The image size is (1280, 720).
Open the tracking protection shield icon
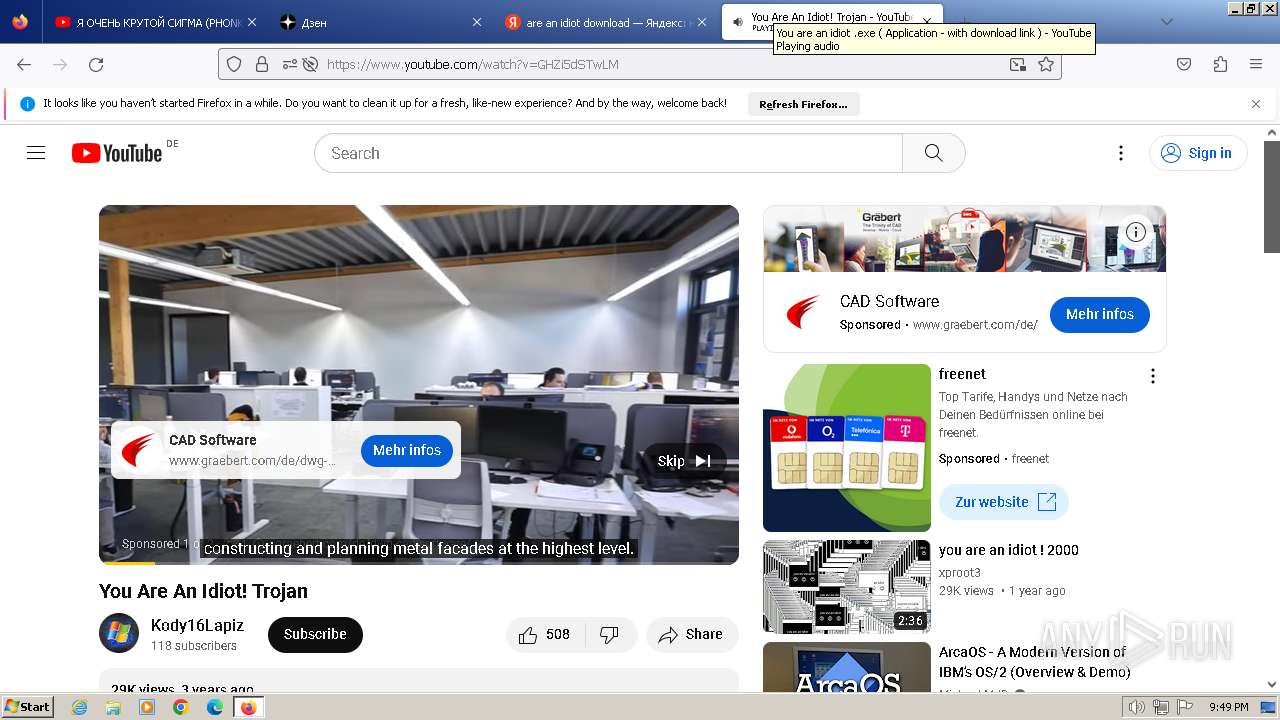[234, 64]
